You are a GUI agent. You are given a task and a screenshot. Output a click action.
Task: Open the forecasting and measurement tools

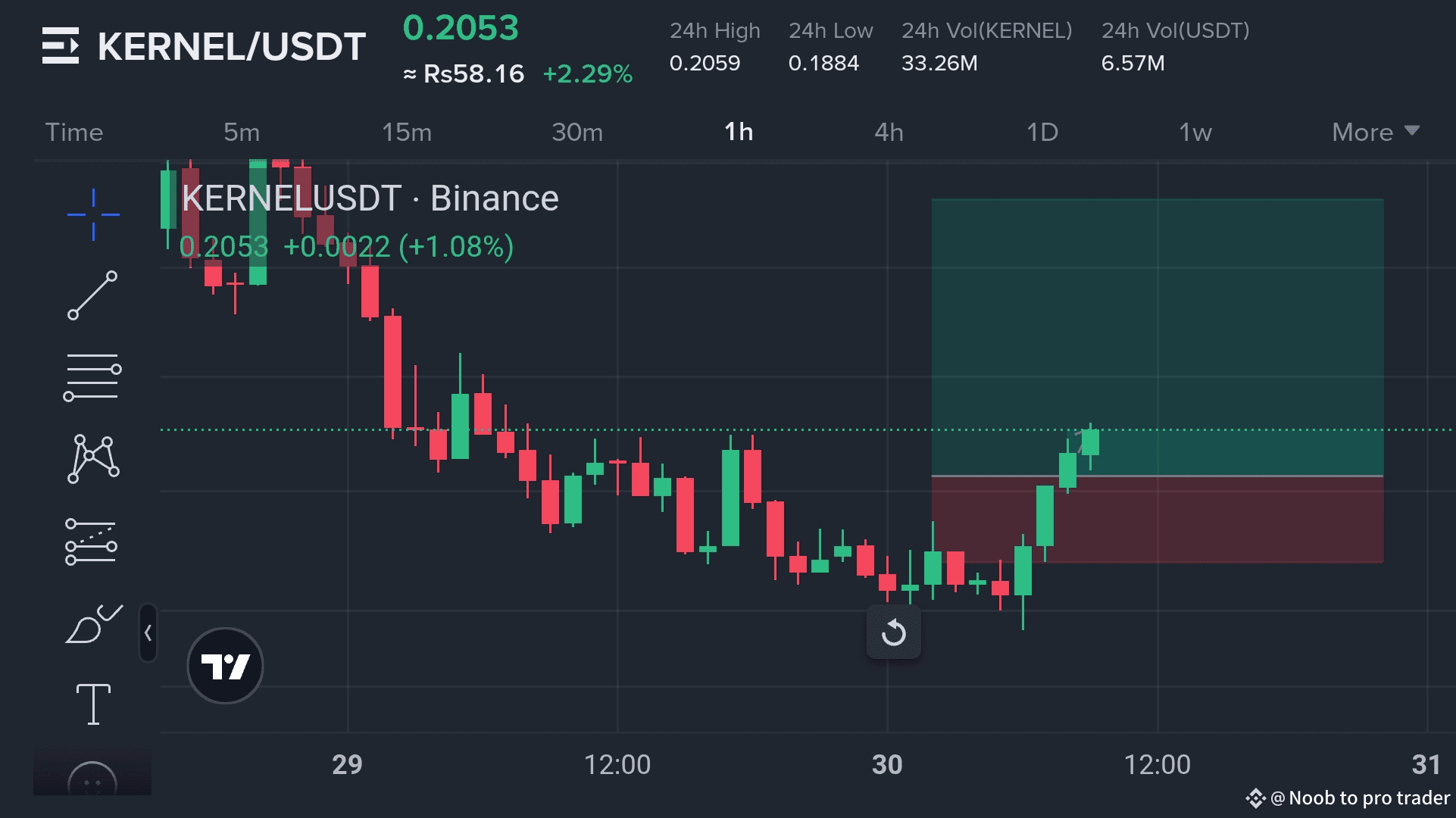(91, 542)
